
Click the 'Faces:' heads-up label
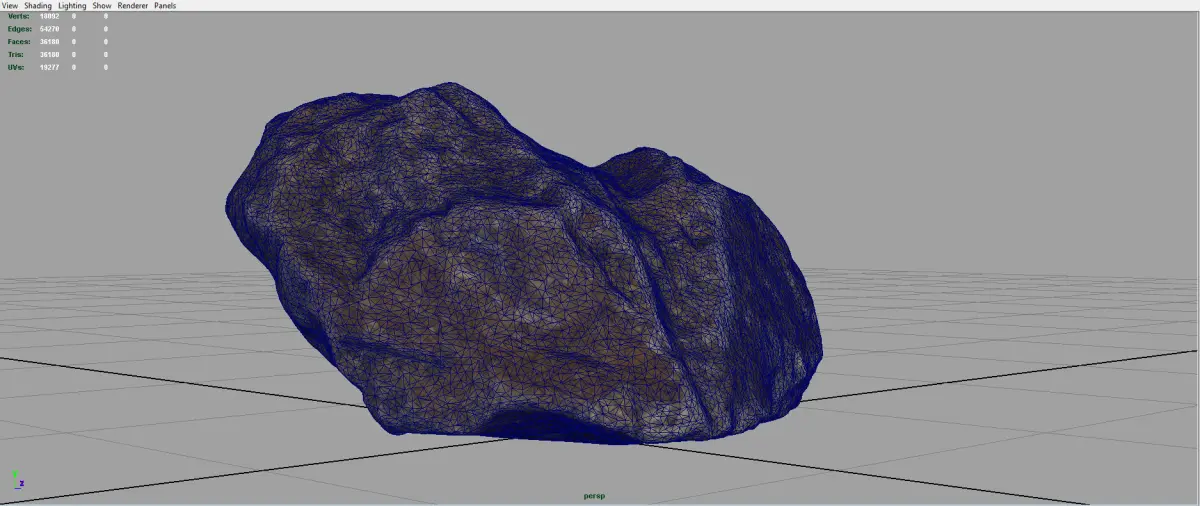tap(19, 42)
